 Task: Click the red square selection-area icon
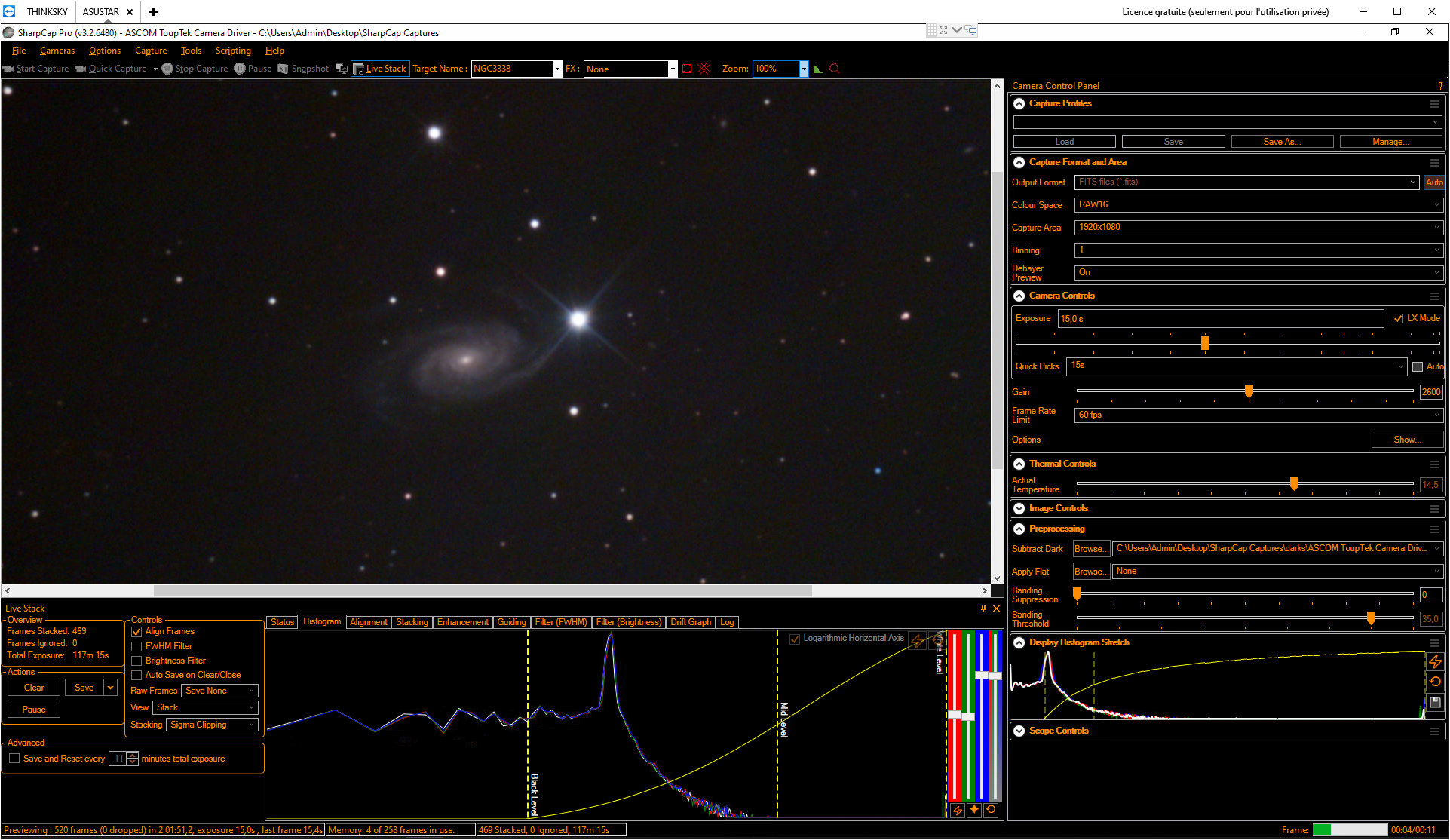[687, 69]
